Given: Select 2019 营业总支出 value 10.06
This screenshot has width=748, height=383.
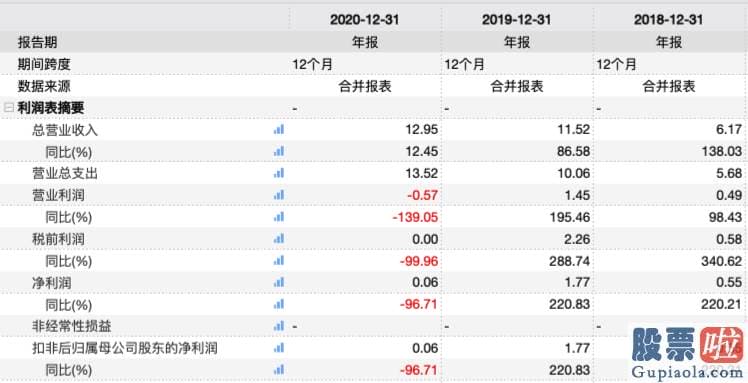Looking at the screenshot, I should click(x=572, y=173).
